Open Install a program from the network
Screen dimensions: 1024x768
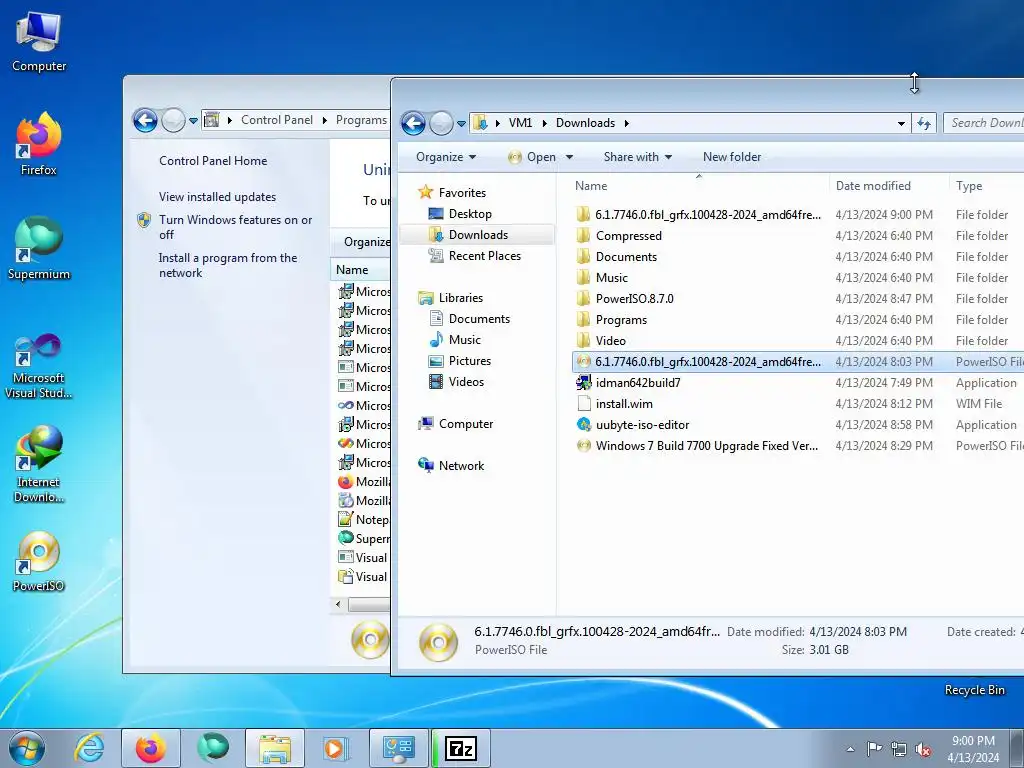pos(227,265)
